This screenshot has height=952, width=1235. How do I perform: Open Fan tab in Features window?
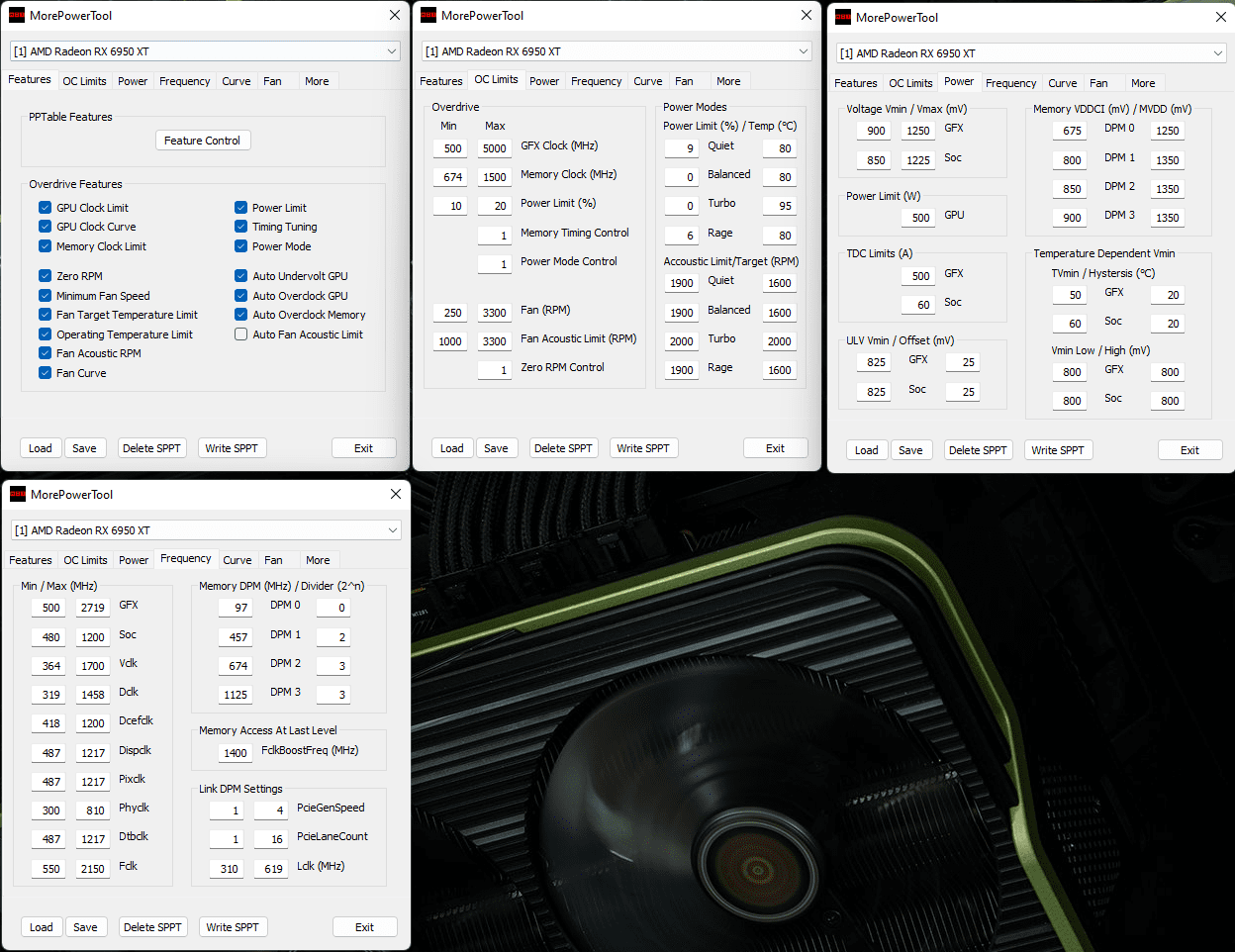click(273, 81)
